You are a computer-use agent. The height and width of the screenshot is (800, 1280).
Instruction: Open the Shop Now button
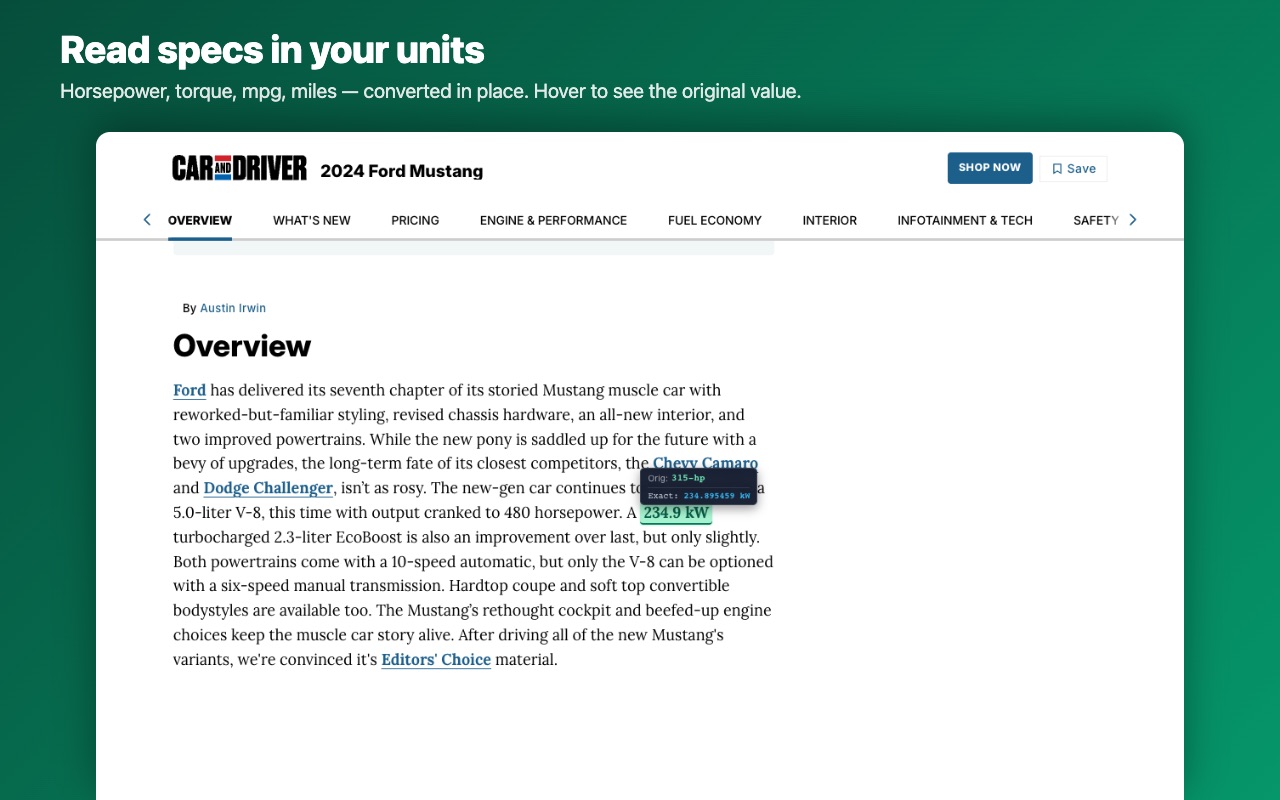click(x=990, y=168)
